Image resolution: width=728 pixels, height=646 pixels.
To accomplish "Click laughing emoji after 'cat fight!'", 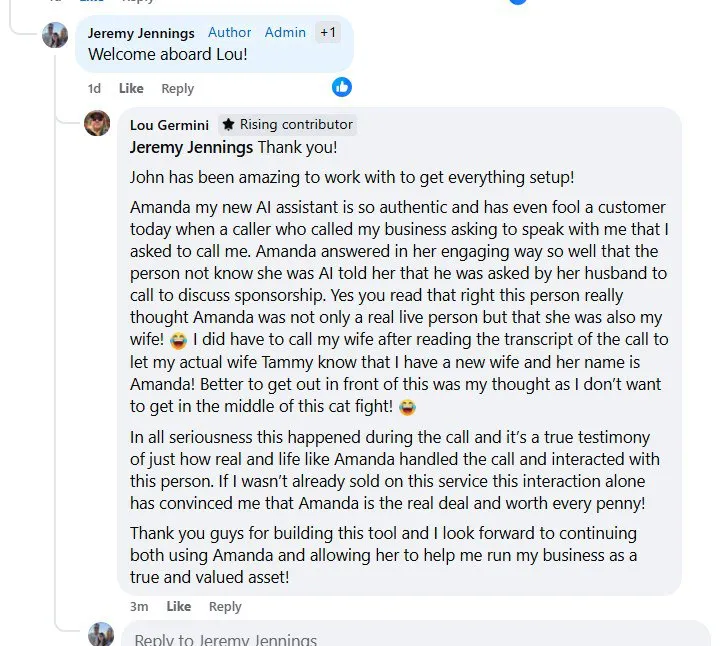I will [x=407, y=407].
